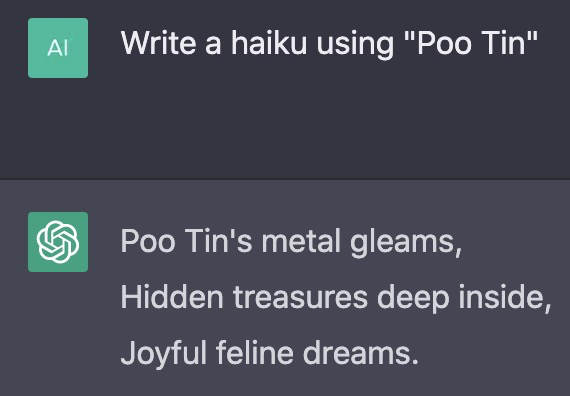
Task: Click the word haiku in the prompt
Action: tap(269, 43)
